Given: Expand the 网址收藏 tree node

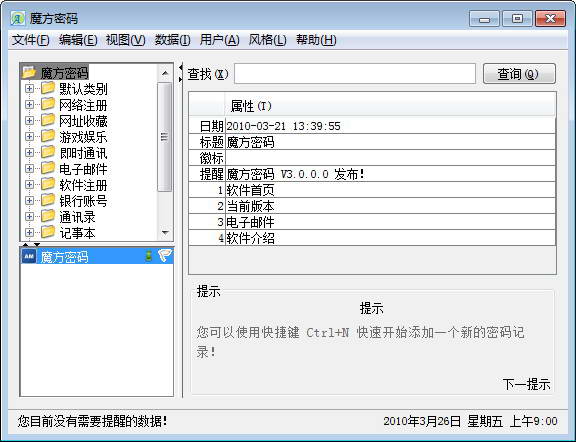Looking at the screenshot, I should [x=29, y=121].
